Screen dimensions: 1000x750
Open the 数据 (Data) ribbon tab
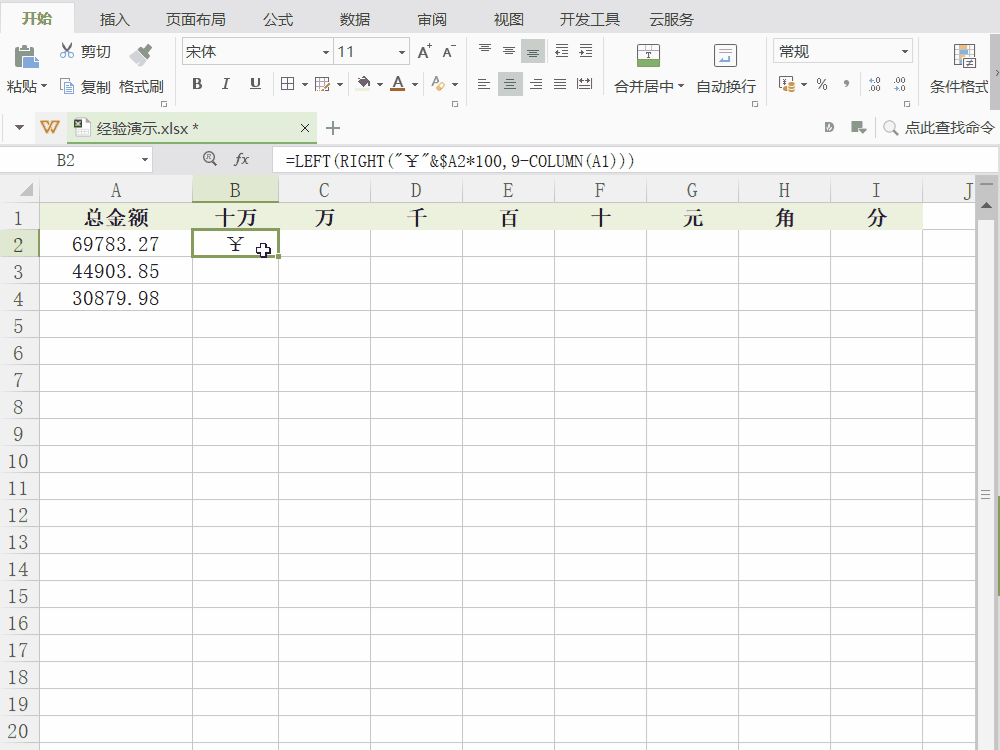click(354, 19)
